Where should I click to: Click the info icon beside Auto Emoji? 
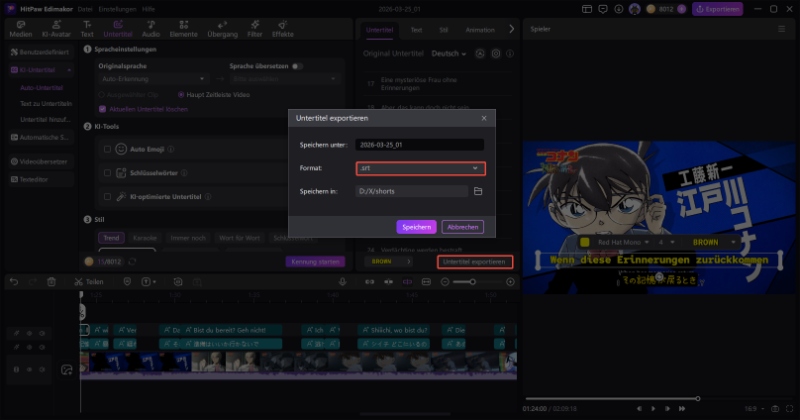pyautogui.click(x=171, y=149)
